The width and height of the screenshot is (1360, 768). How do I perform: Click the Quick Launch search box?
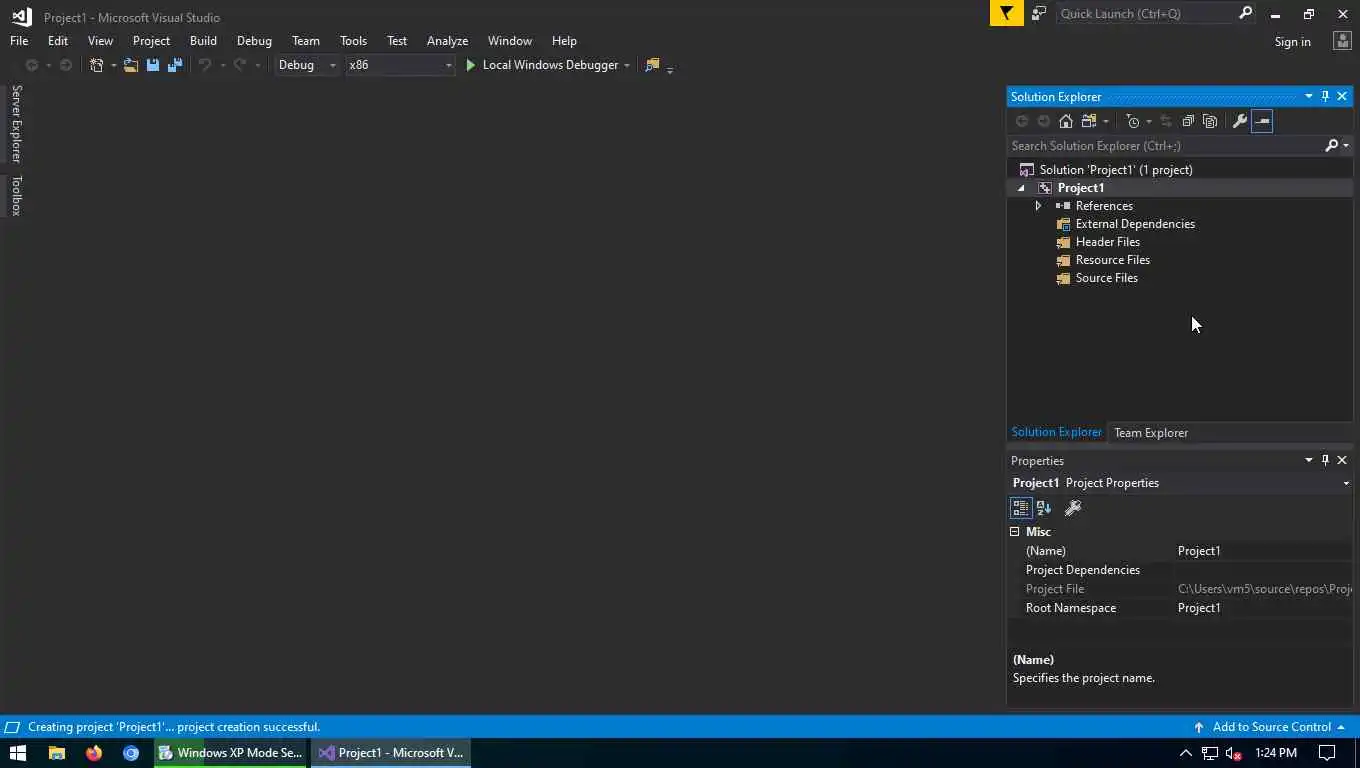pyautogui.click(x=1147, y=13)
